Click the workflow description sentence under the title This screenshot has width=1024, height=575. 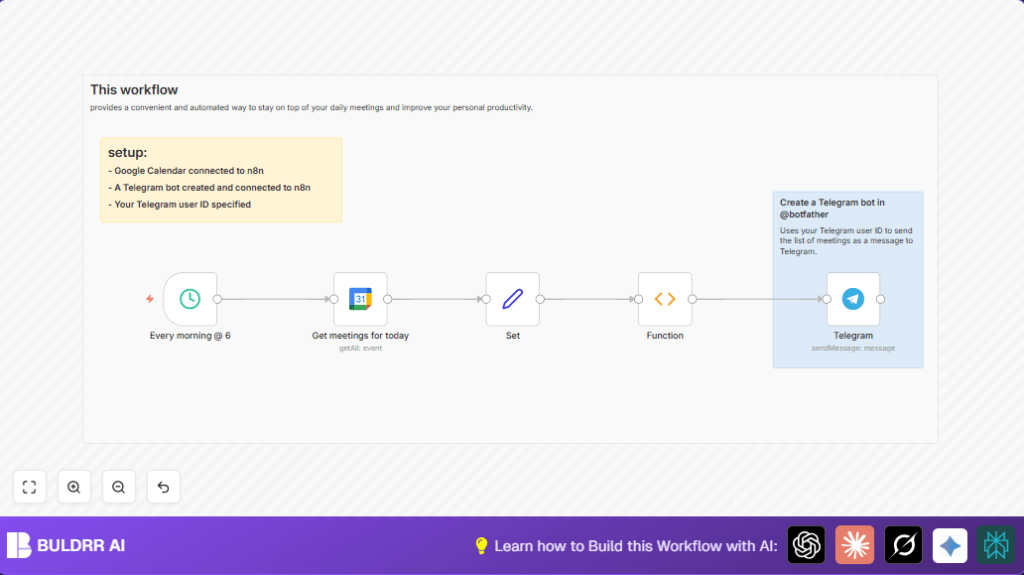pos(312,107)
